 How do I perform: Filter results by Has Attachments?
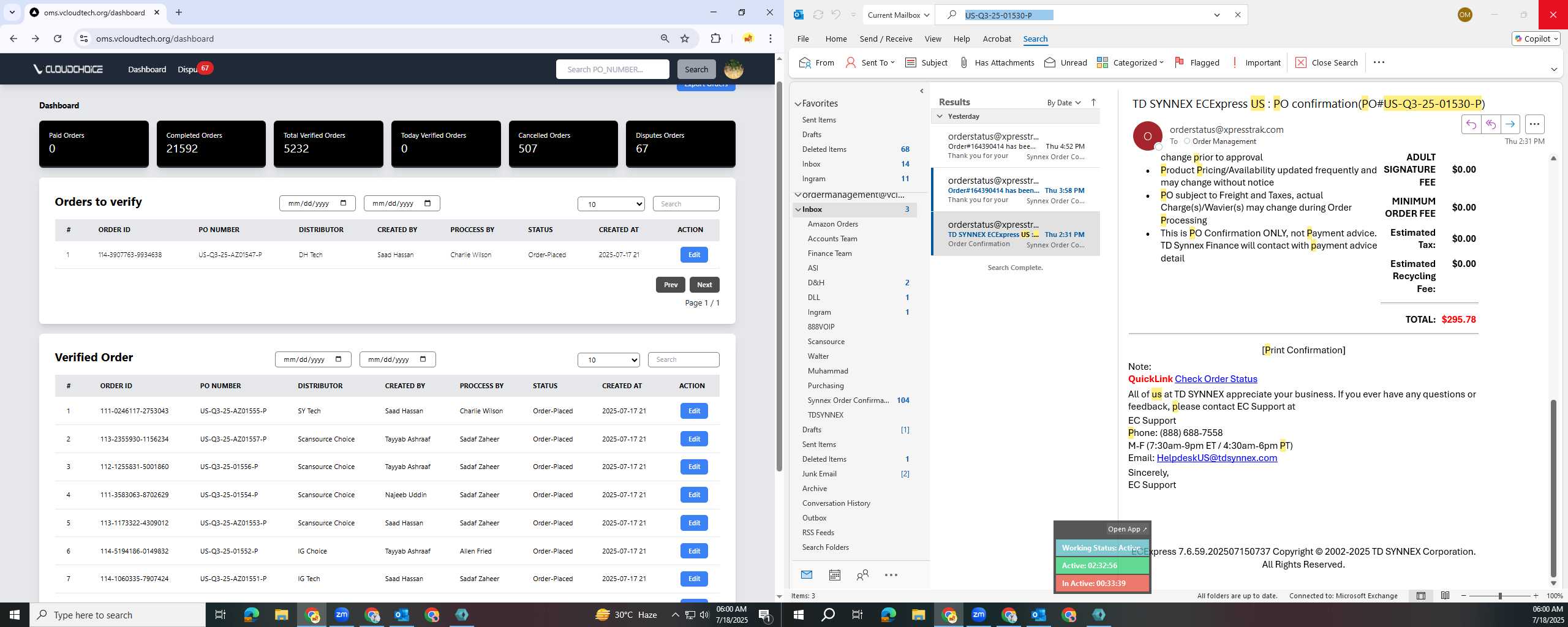click(997, 62)
